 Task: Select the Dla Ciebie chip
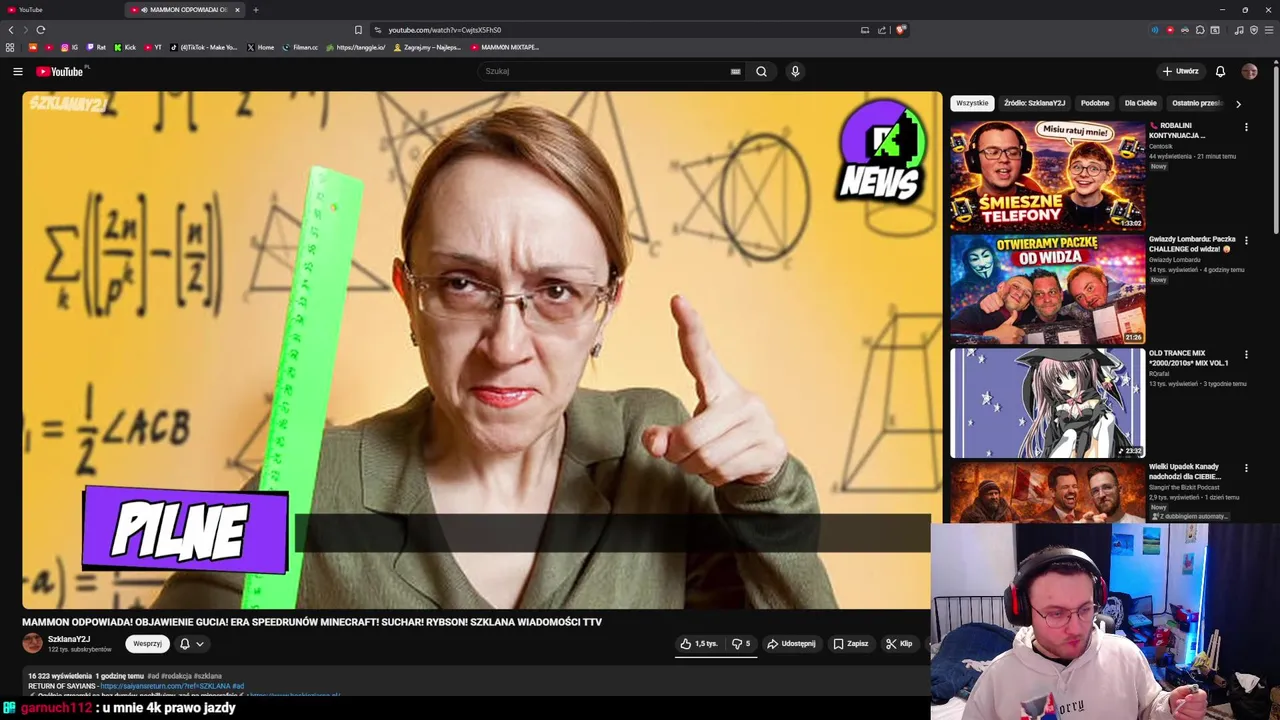pos(1140,103)
